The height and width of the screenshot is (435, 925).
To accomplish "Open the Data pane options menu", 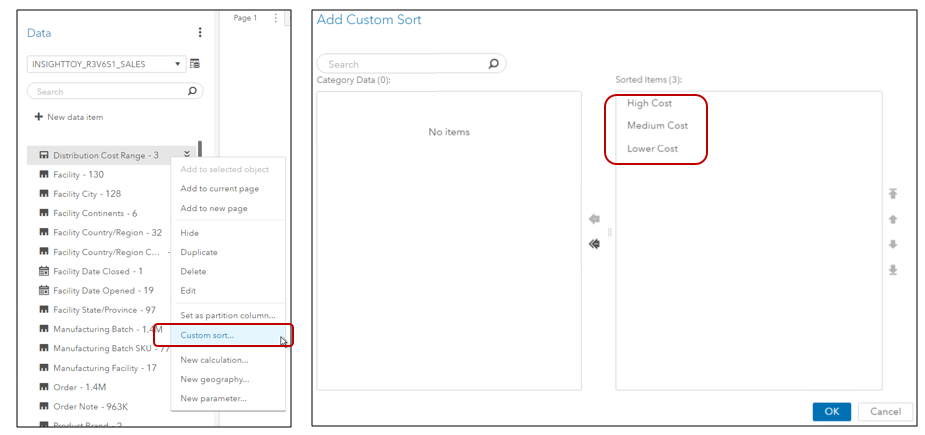I will pos(200,33).
